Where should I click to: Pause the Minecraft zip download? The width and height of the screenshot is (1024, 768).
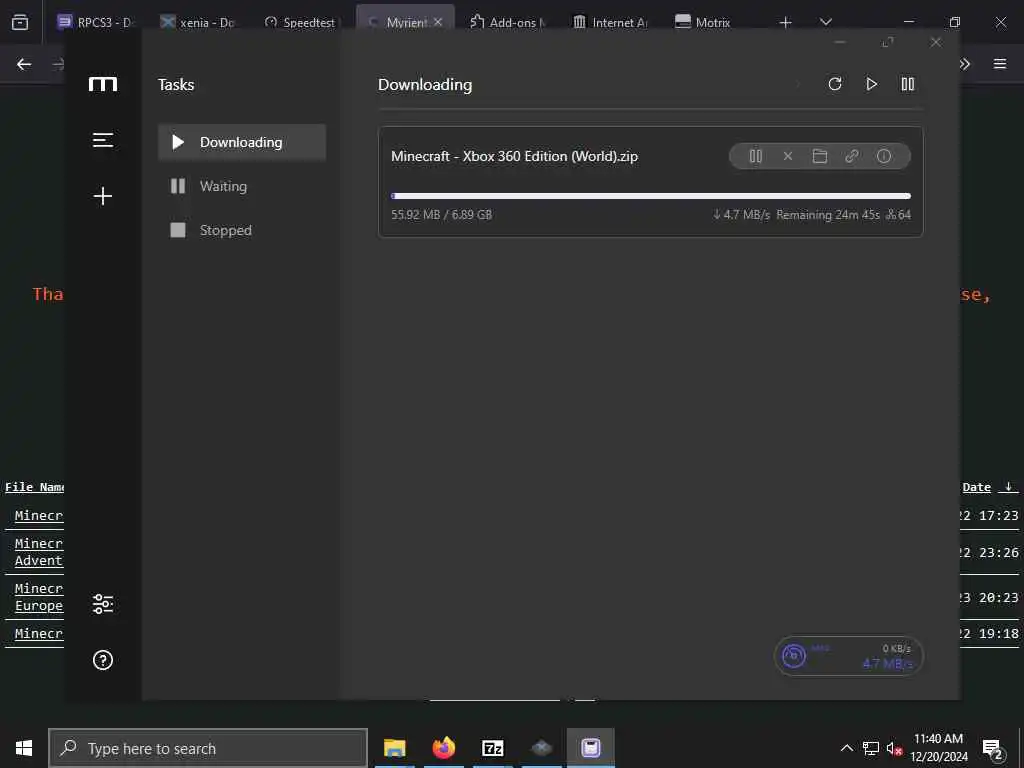click(x=756, y=156)
